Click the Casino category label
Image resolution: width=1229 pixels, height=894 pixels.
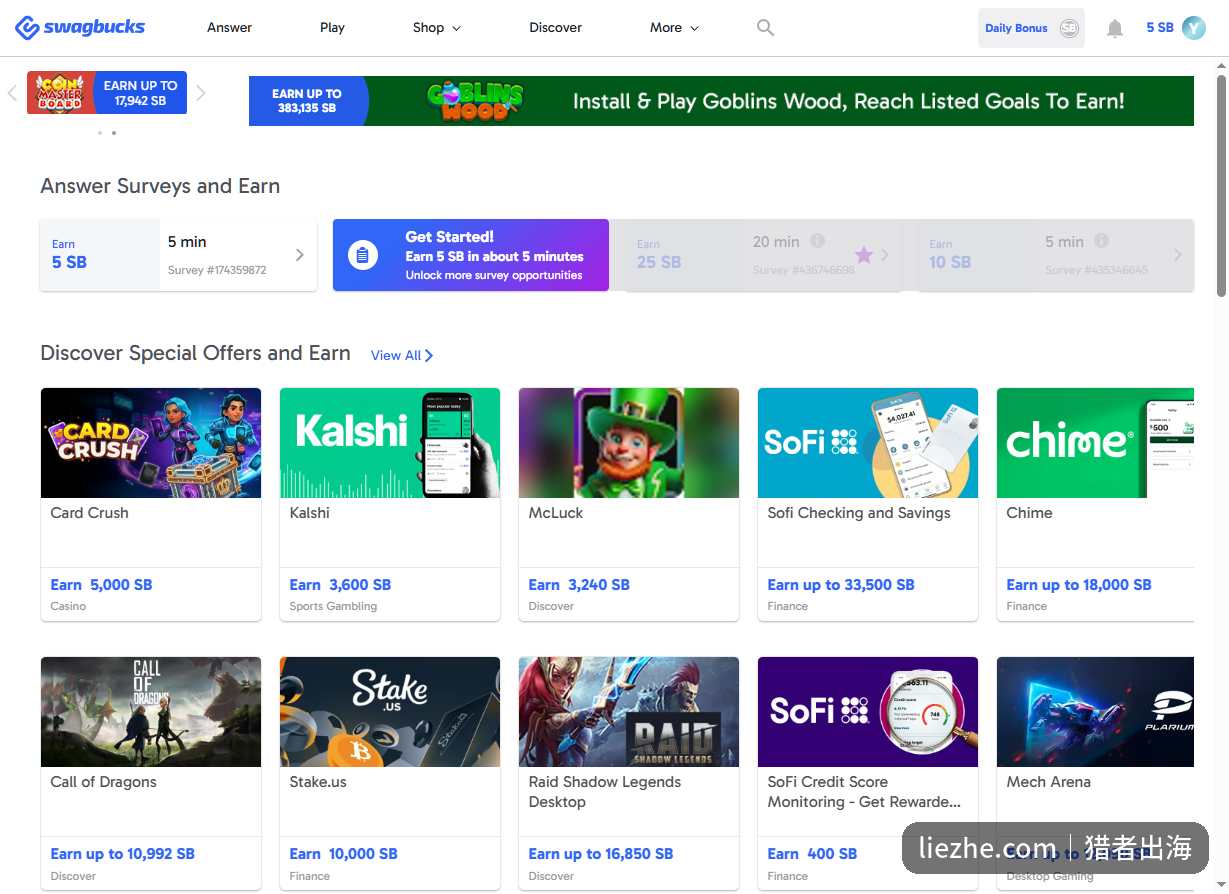click(68, 606)
